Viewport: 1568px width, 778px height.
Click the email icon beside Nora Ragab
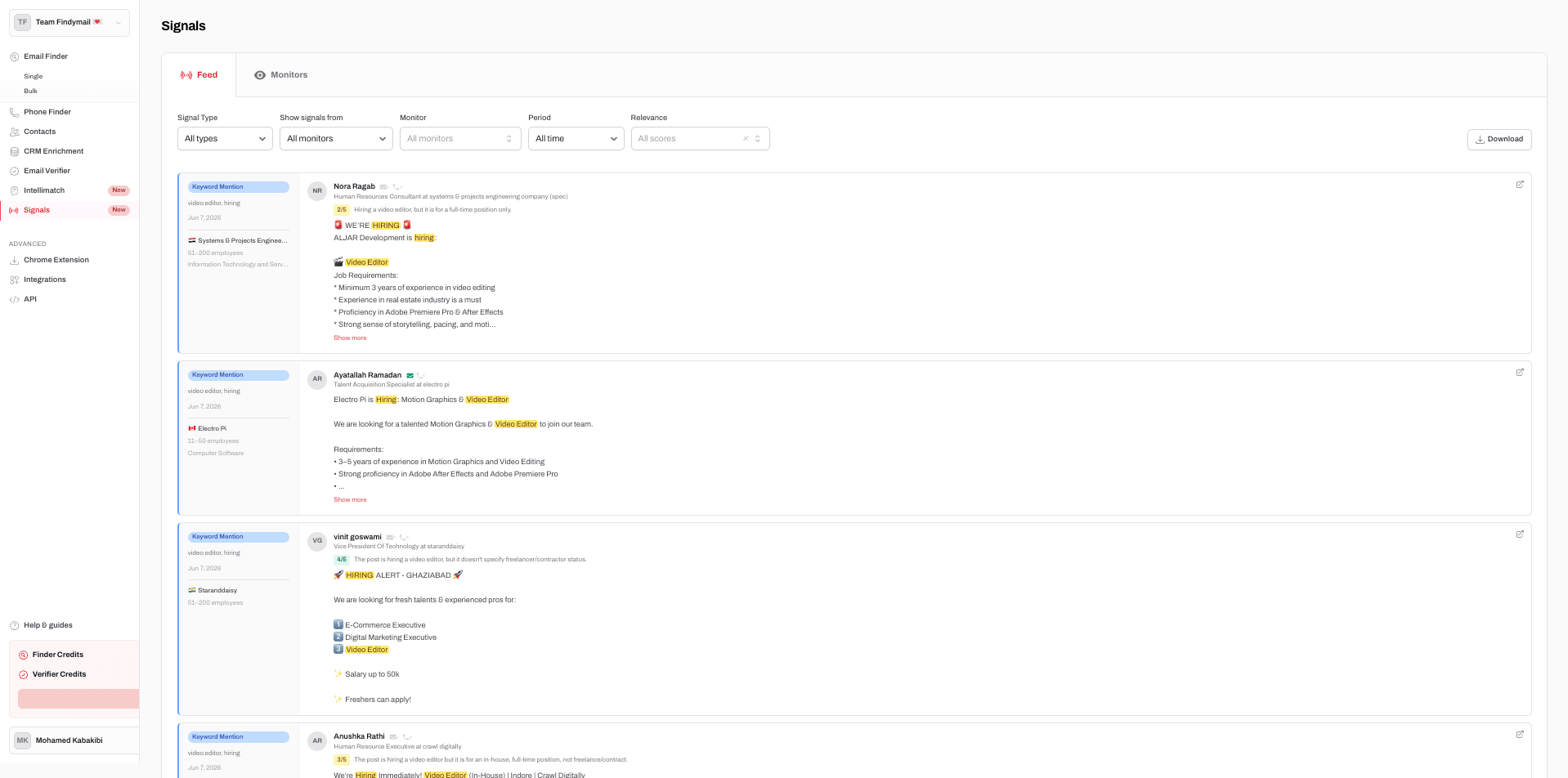383,187
